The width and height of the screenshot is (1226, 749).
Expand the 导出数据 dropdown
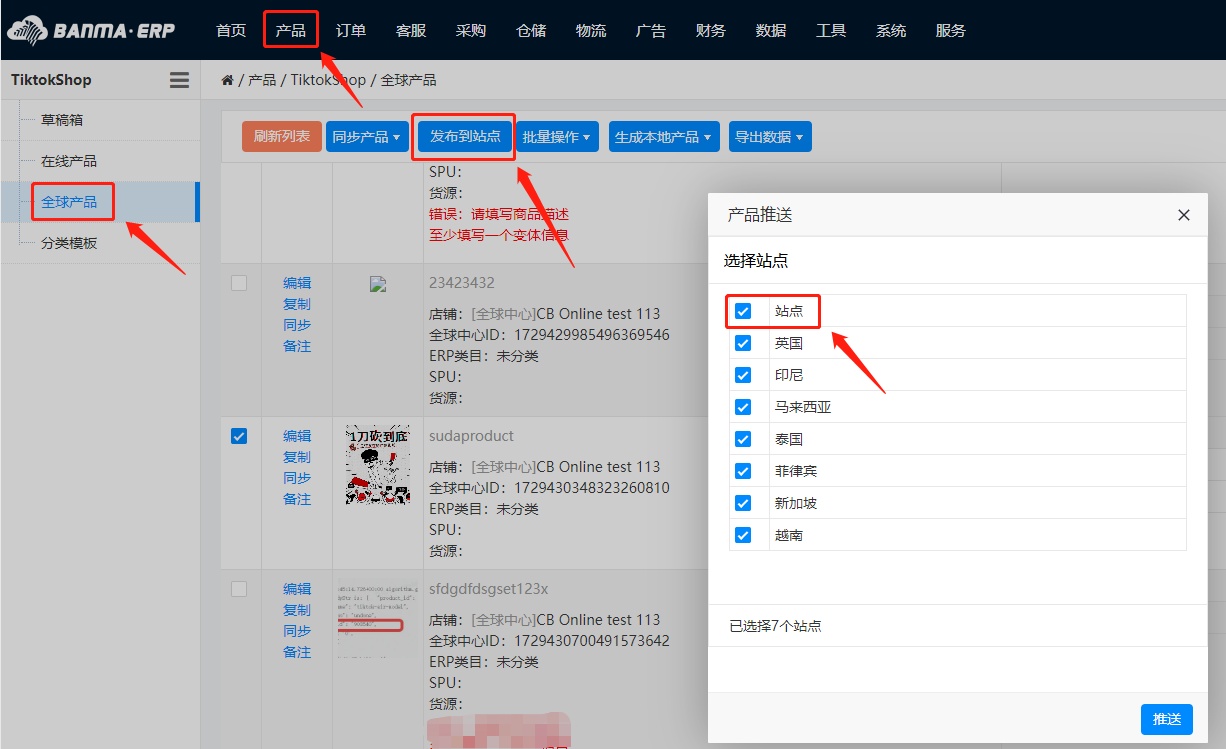[769, 137]
